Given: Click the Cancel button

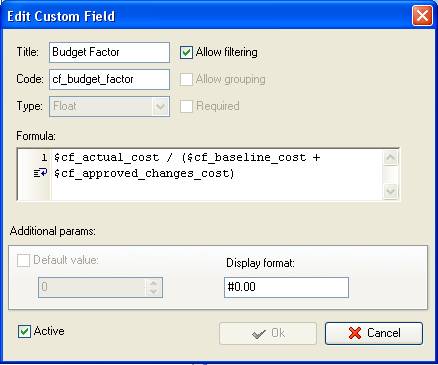Looking at the screenshot, I should pos(374,333).
